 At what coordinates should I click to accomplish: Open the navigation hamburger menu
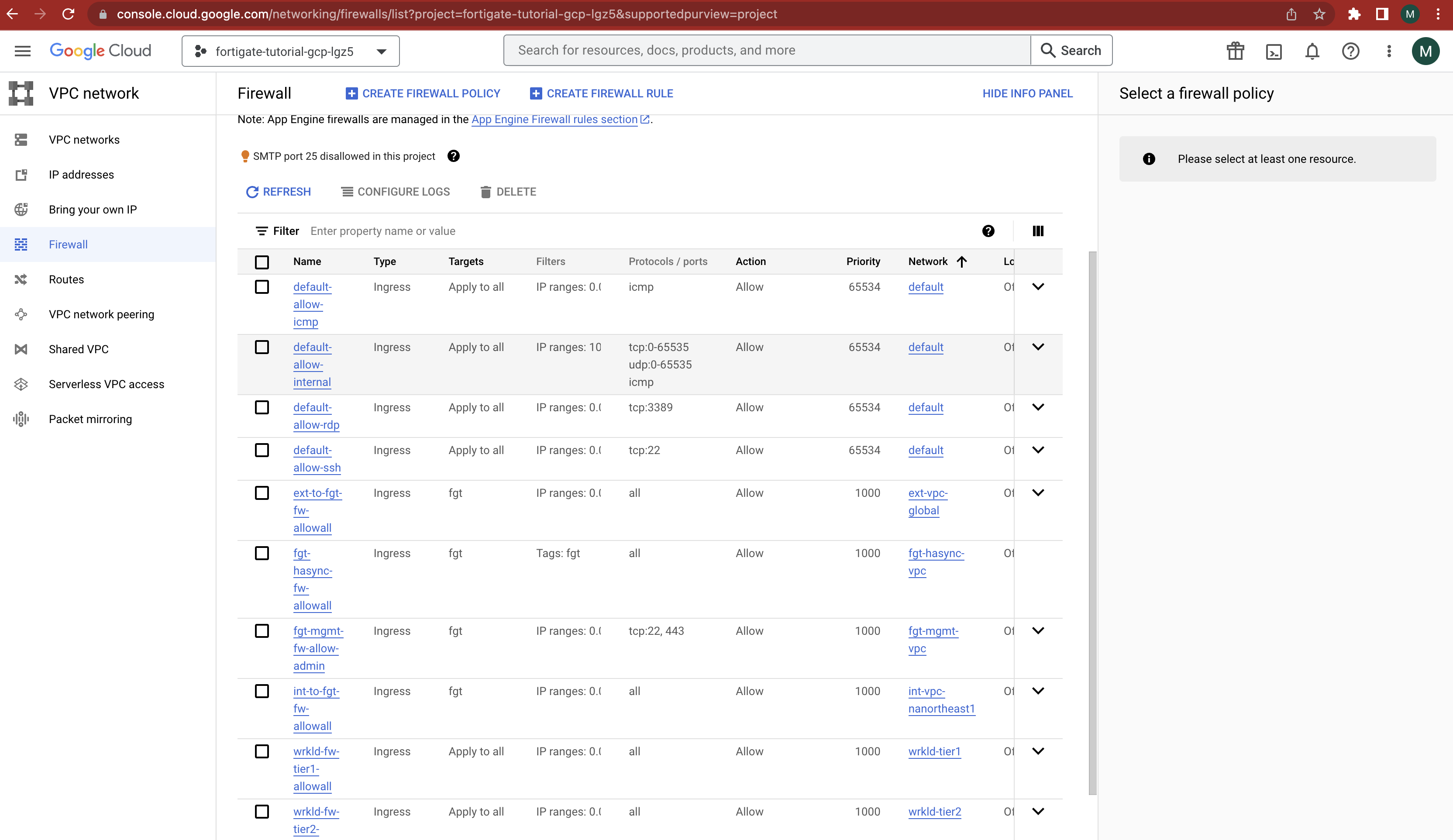coord(22,50)
